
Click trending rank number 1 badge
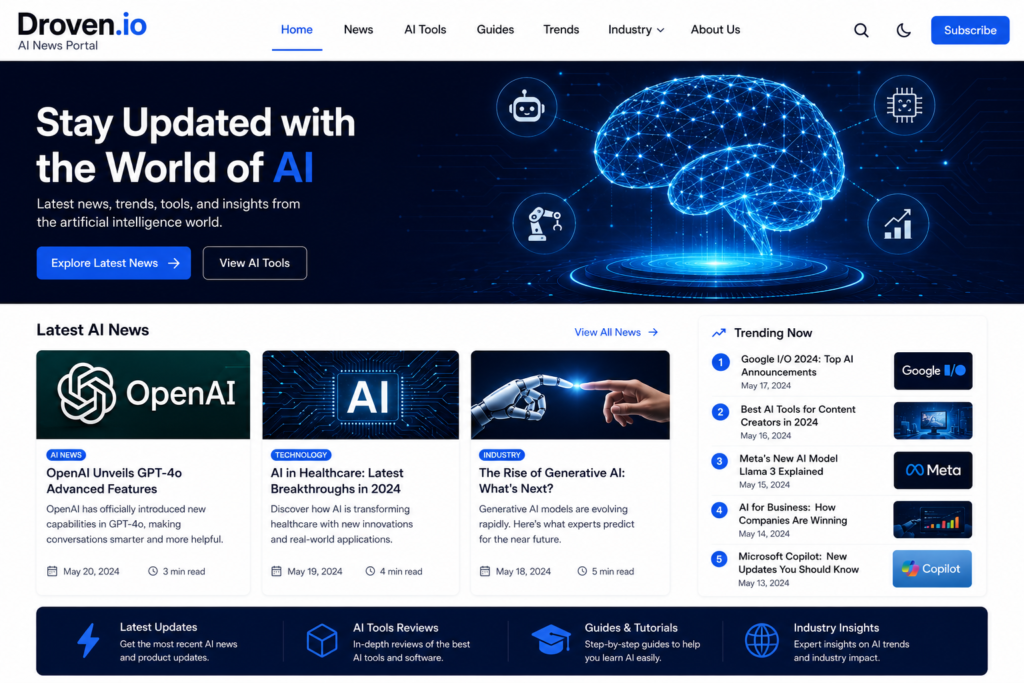720,362
